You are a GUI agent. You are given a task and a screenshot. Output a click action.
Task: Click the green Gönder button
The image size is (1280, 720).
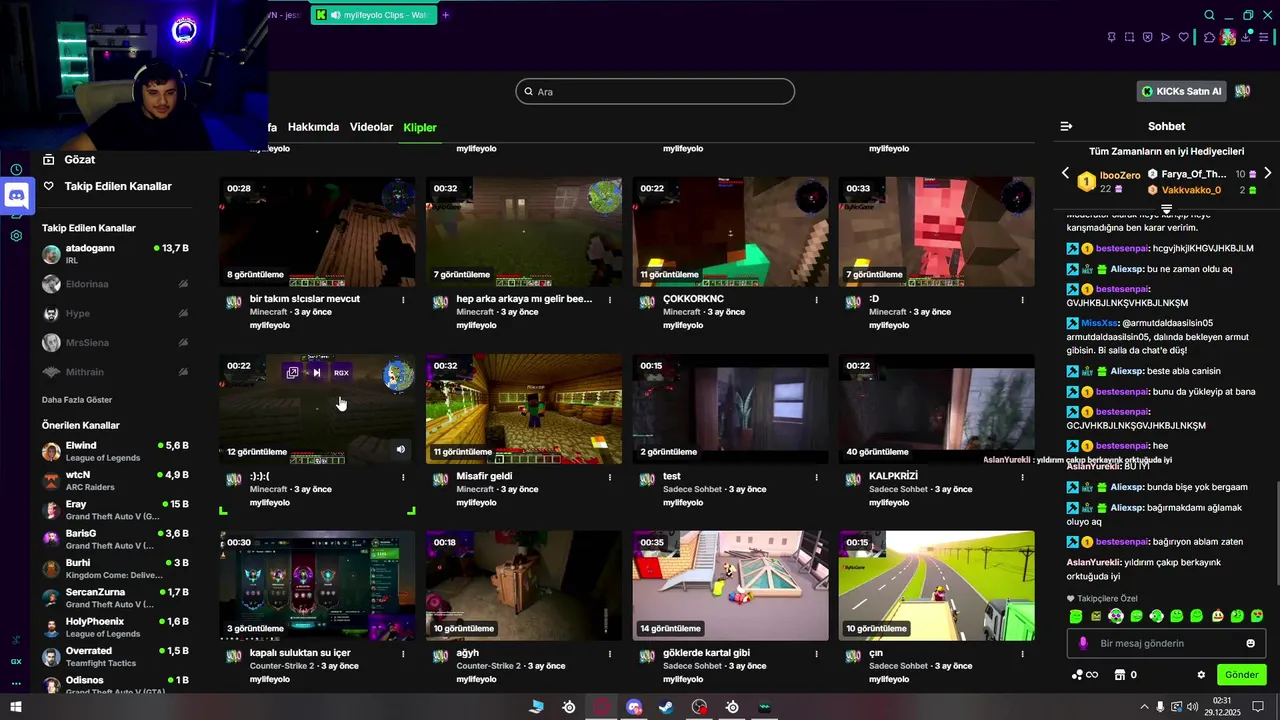(1241, 675)
